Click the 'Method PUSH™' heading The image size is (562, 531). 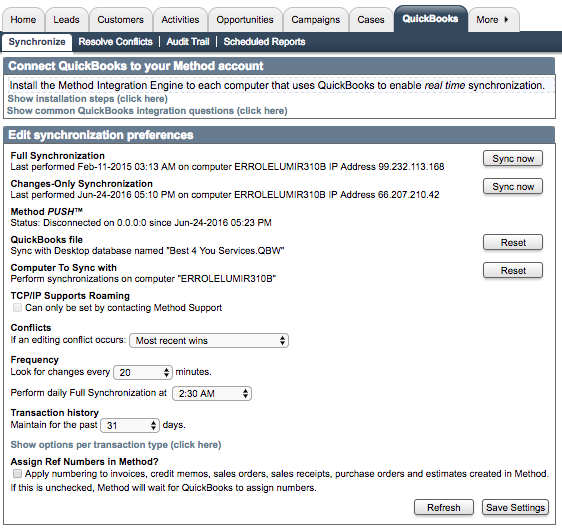47,211
